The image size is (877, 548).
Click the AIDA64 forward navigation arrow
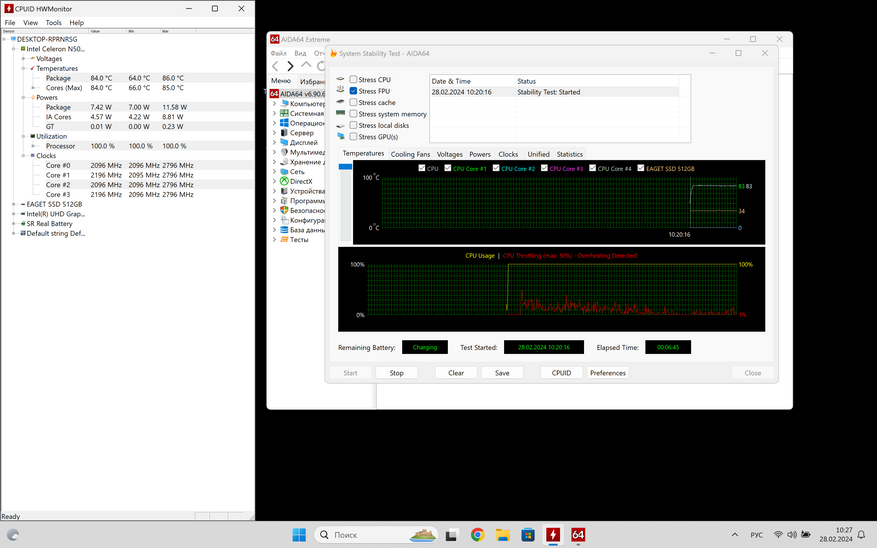[291, 67]
